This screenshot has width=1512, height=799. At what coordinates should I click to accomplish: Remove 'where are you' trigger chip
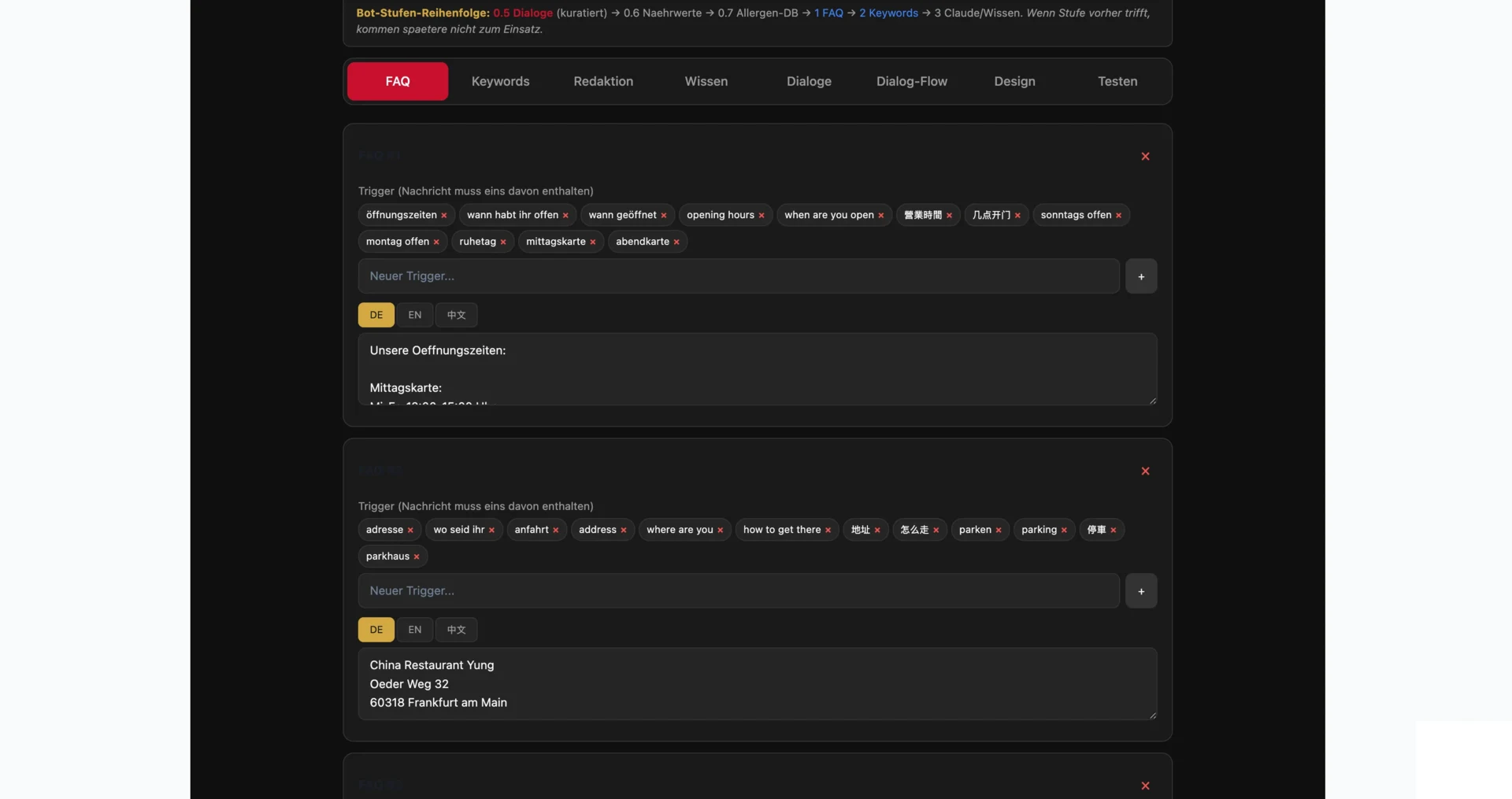click(721, 531)
